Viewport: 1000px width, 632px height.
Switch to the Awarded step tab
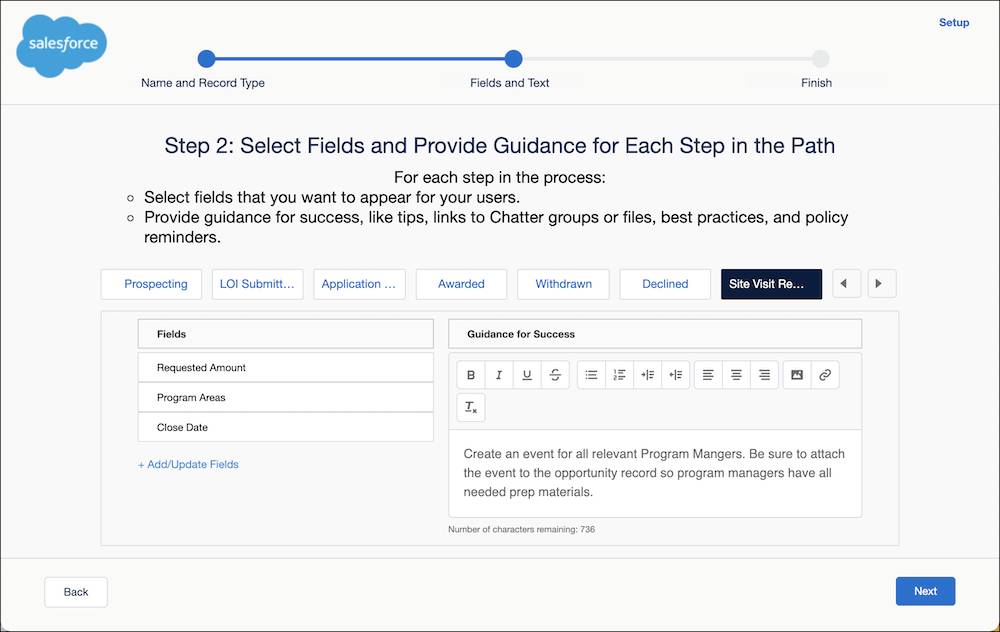(x=461, y=284)
